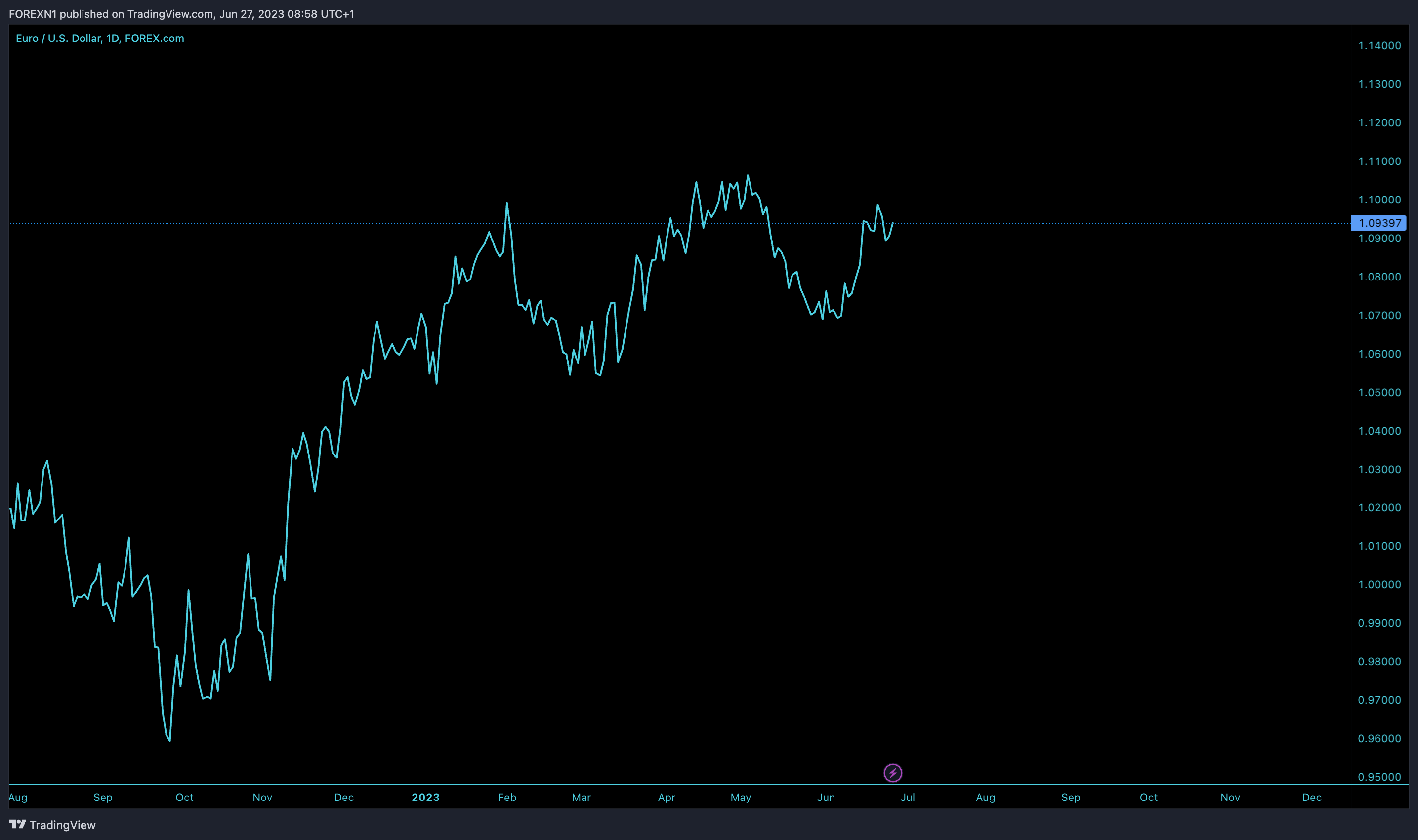1418x840 pixels.
Task: Click the 1.08000 price axis label
Action: coord(1379,277)
